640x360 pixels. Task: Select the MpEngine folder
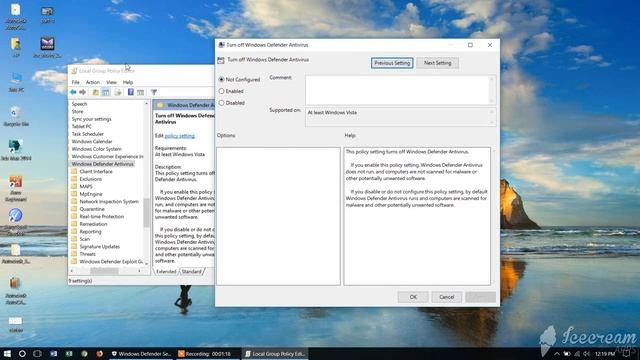click(x=91, y=194)
